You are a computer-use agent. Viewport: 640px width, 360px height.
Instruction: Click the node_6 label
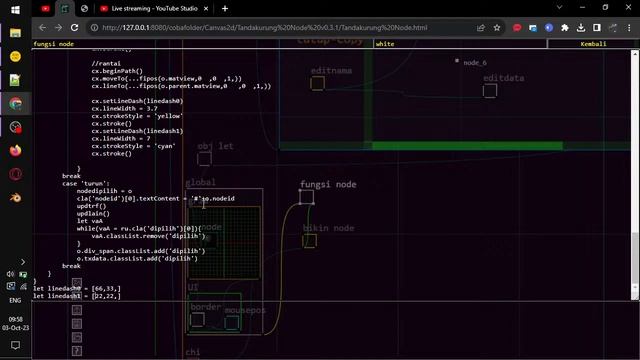coord(475,63)
